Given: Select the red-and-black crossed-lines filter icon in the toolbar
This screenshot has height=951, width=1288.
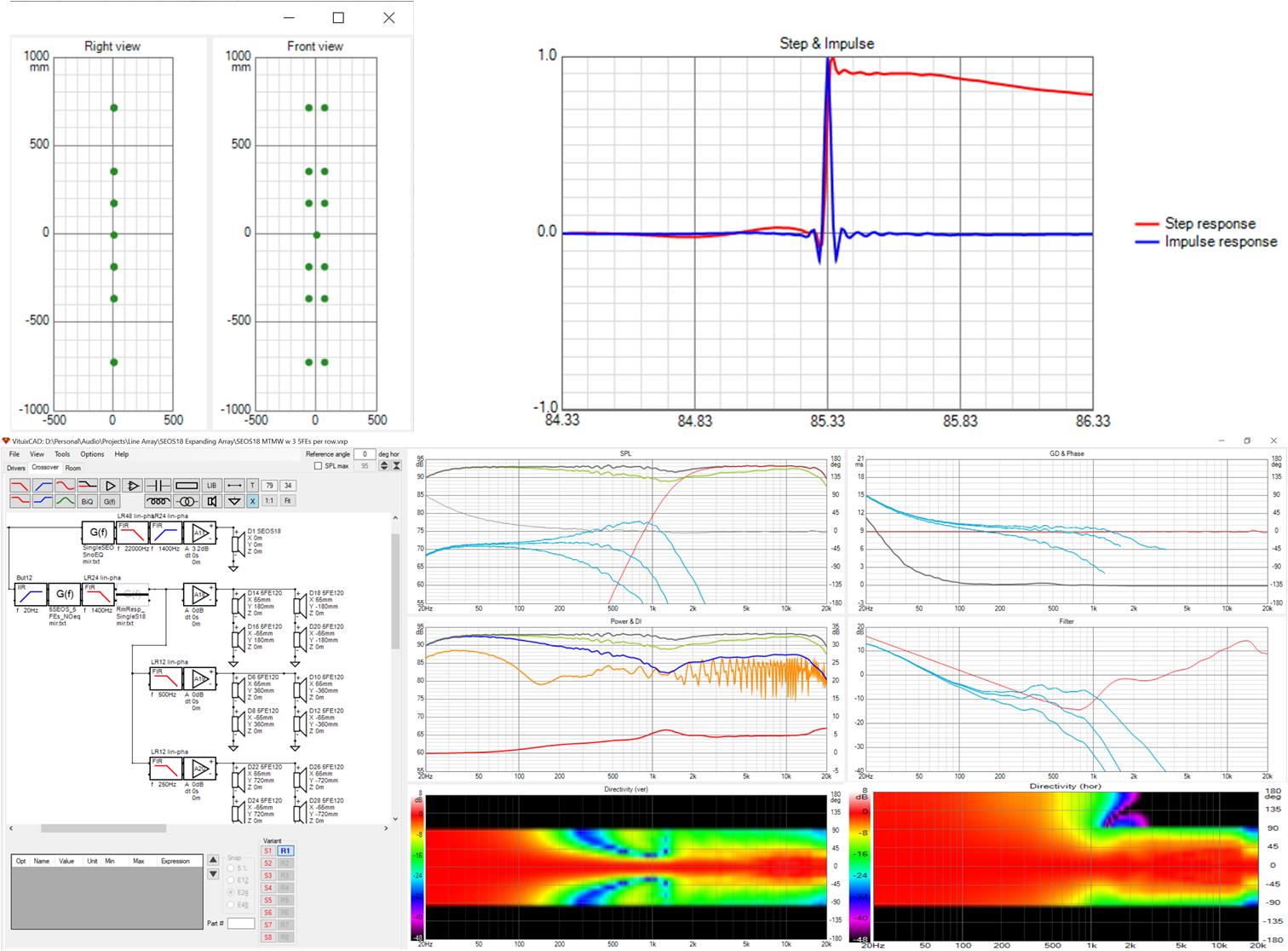Looking at the screenshot, I should click(87, 486).
